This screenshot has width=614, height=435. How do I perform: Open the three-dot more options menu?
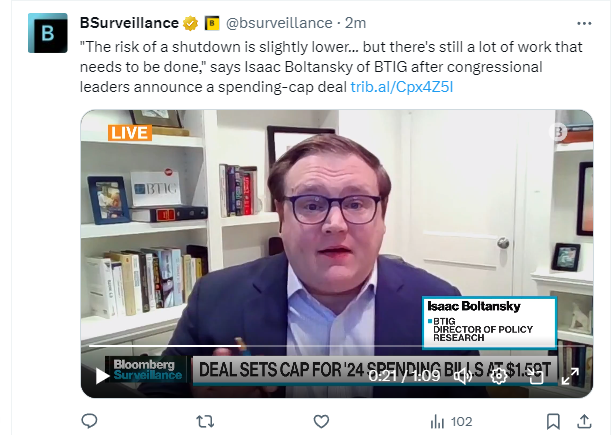tap(584, 23)
